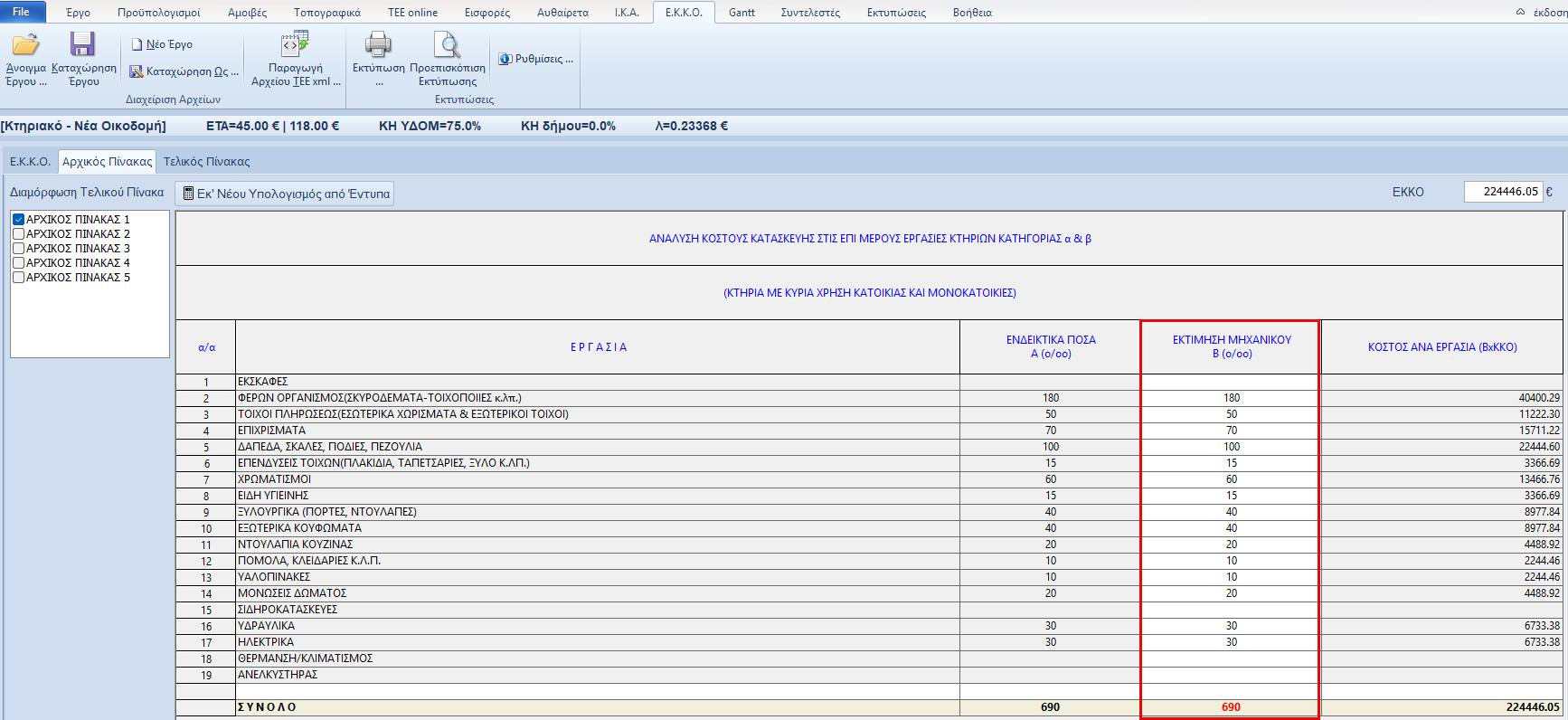Select engineer estimate cell for ΧΡΩΜΑΤΙΣΜΟΙ row
The width and height of the screenshot is (1568, 720).
coord(1231,479)
